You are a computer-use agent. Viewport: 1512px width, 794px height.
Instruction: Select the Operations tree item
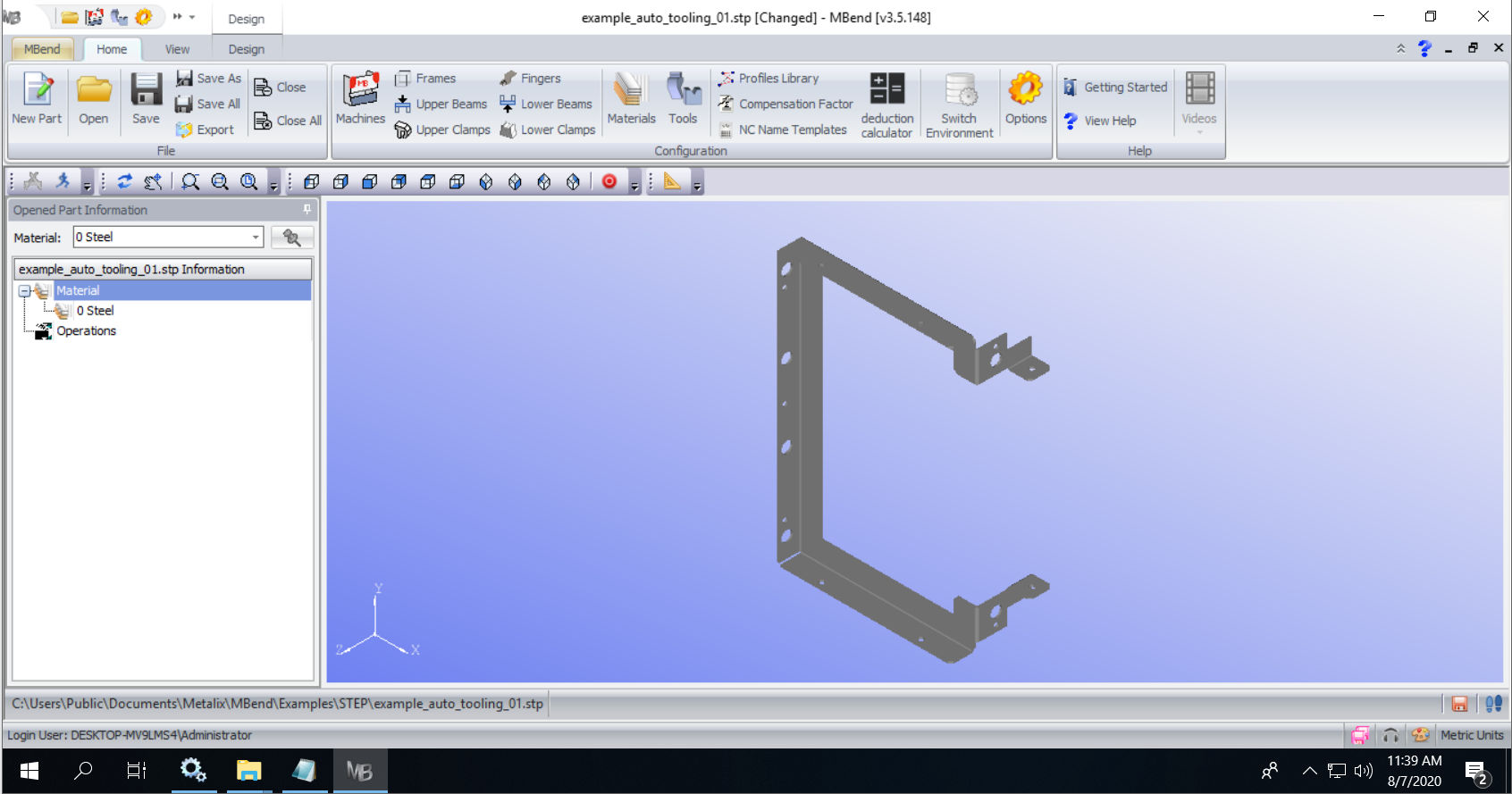click(x=86, y=331)
